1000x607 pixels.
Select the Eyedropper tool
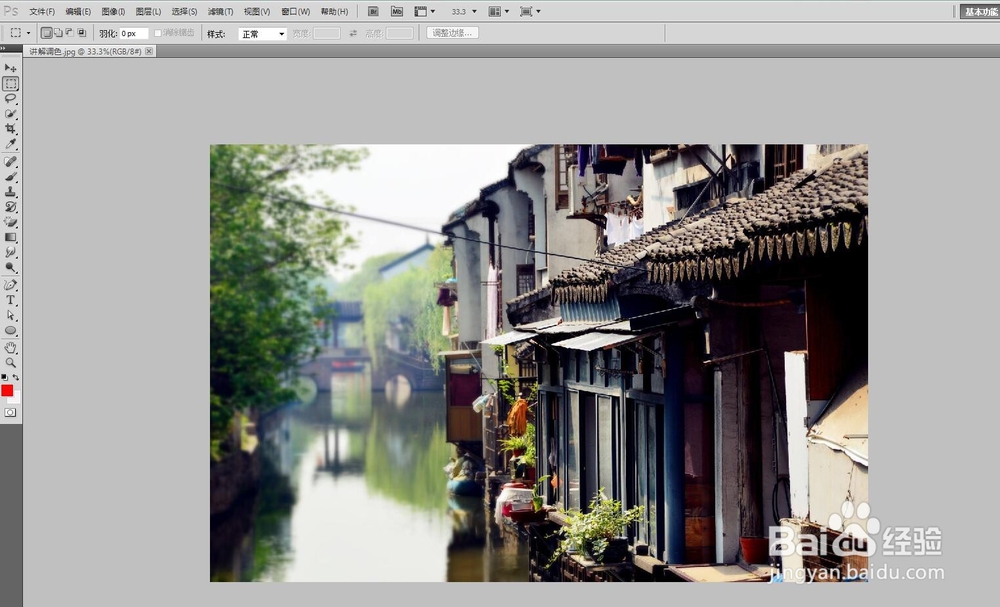(x=10, y=144)
